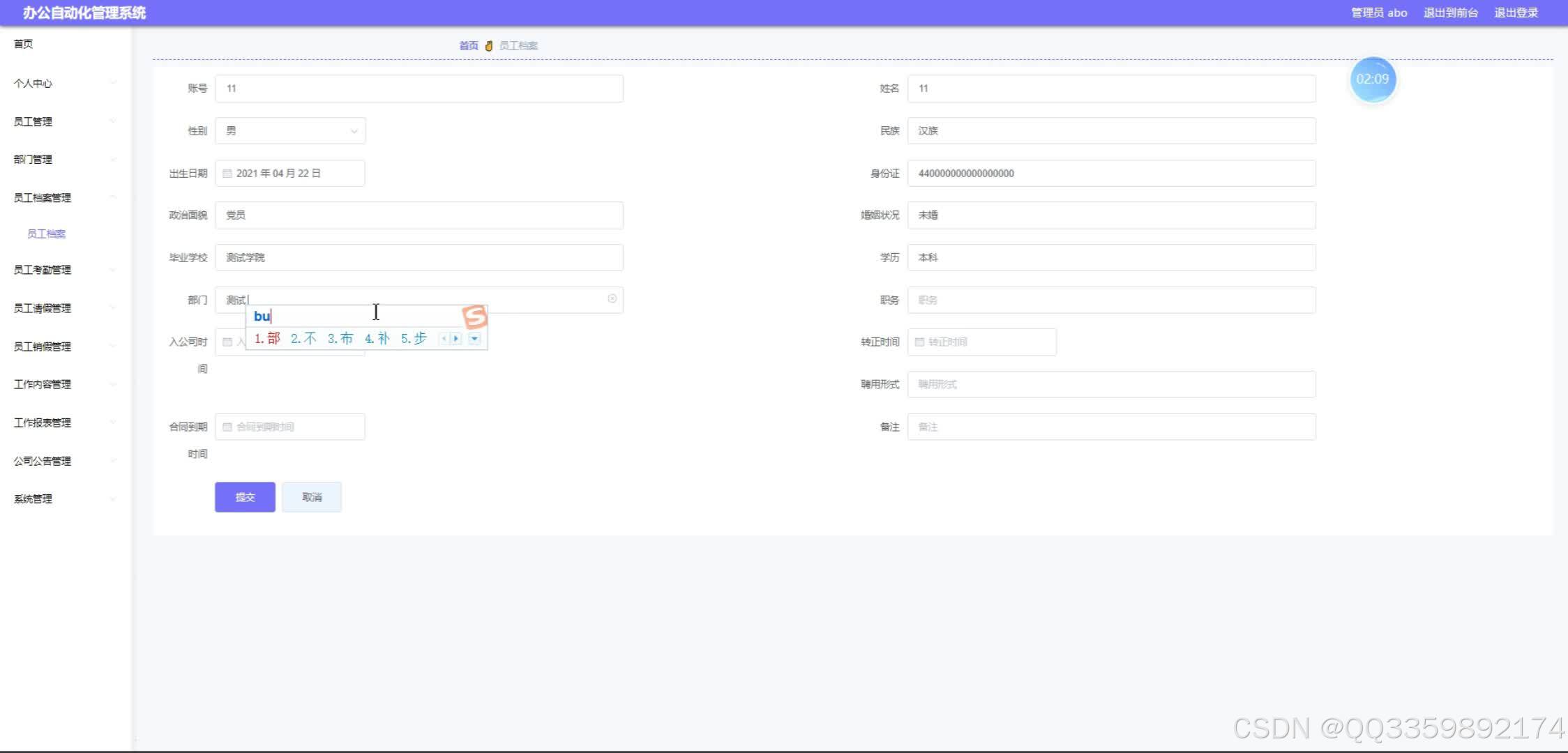1568x753 pixels.
Task: Click 退出到前台 in the header
Action: pyautogui.click(x=1451, y=13)
